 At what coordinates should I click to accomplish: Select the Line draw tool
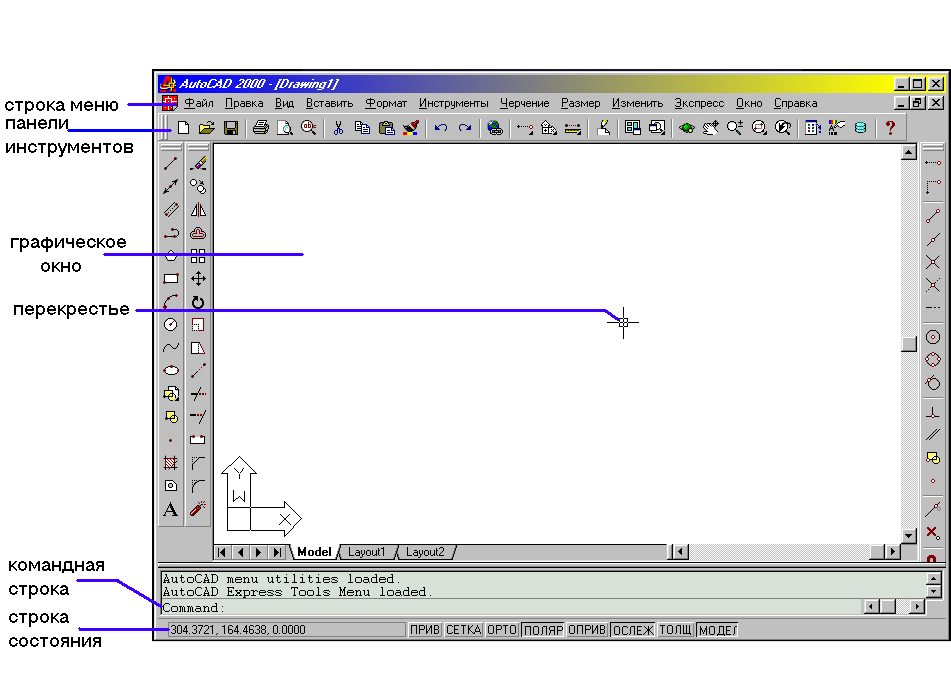[171, 163]
